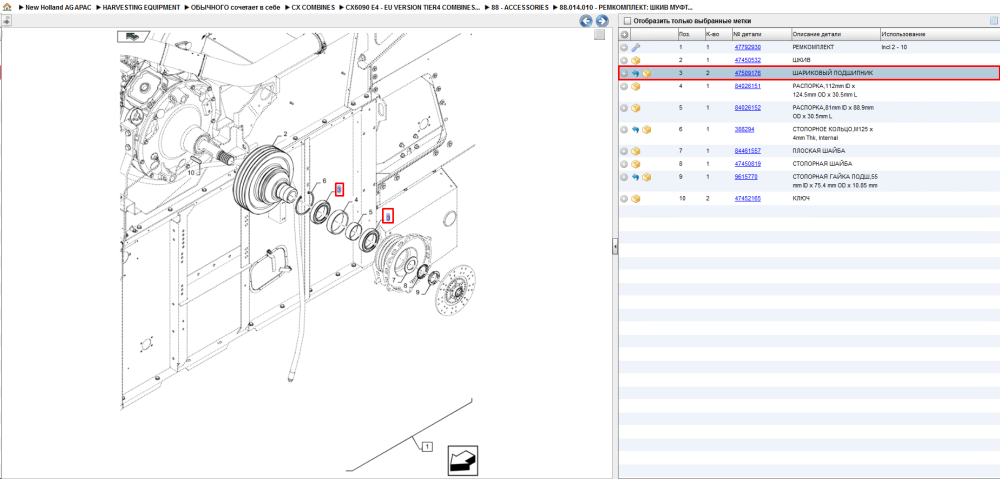Click the wrench icon for РЕМКОМПЛЕКТ row
Screen dimensions: 1000x479
(x=636, y=47)
